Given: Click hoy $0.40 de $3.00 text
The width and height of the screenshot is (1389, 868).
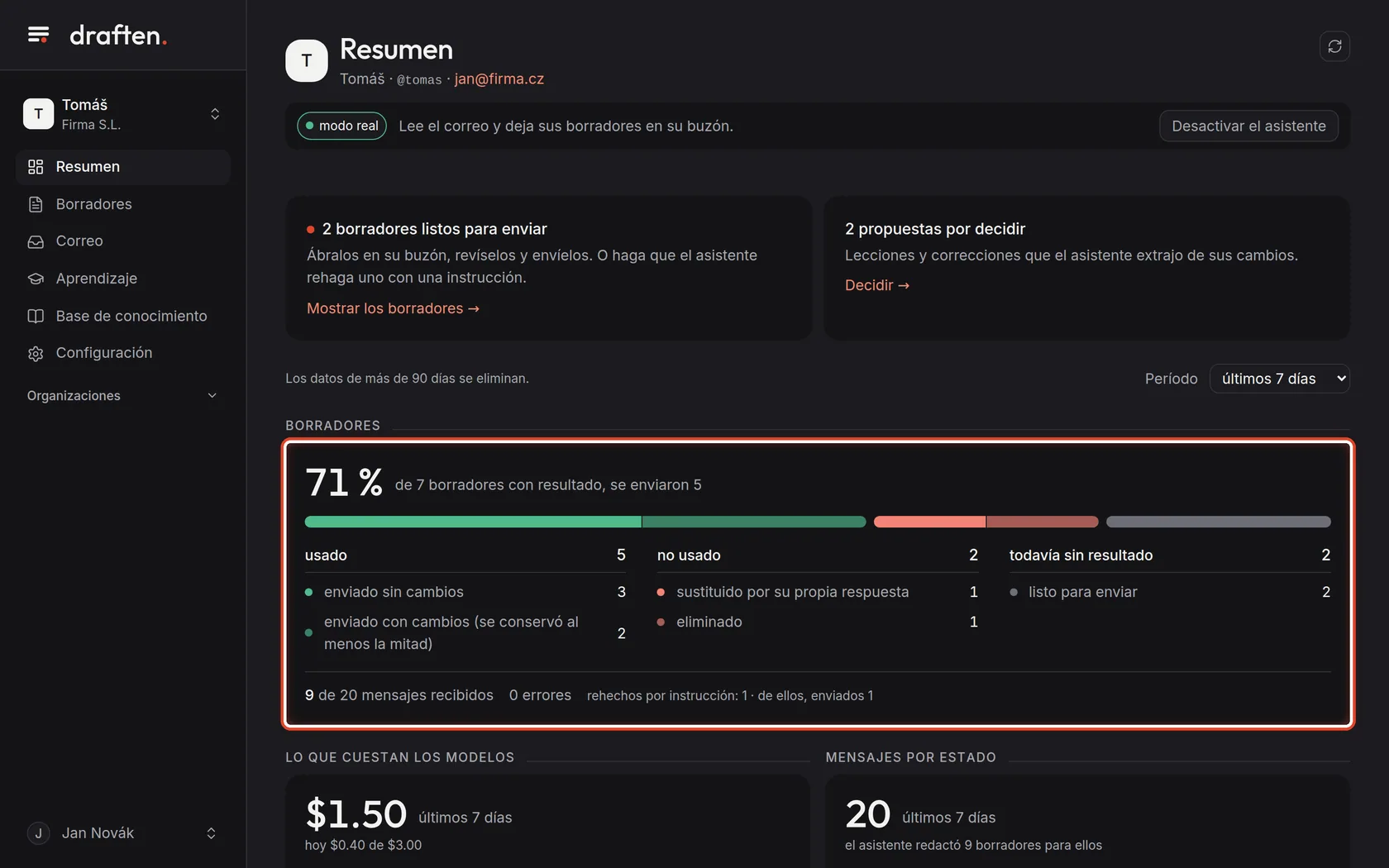Looking at the screenshot, I should click(x=363, y=845).
